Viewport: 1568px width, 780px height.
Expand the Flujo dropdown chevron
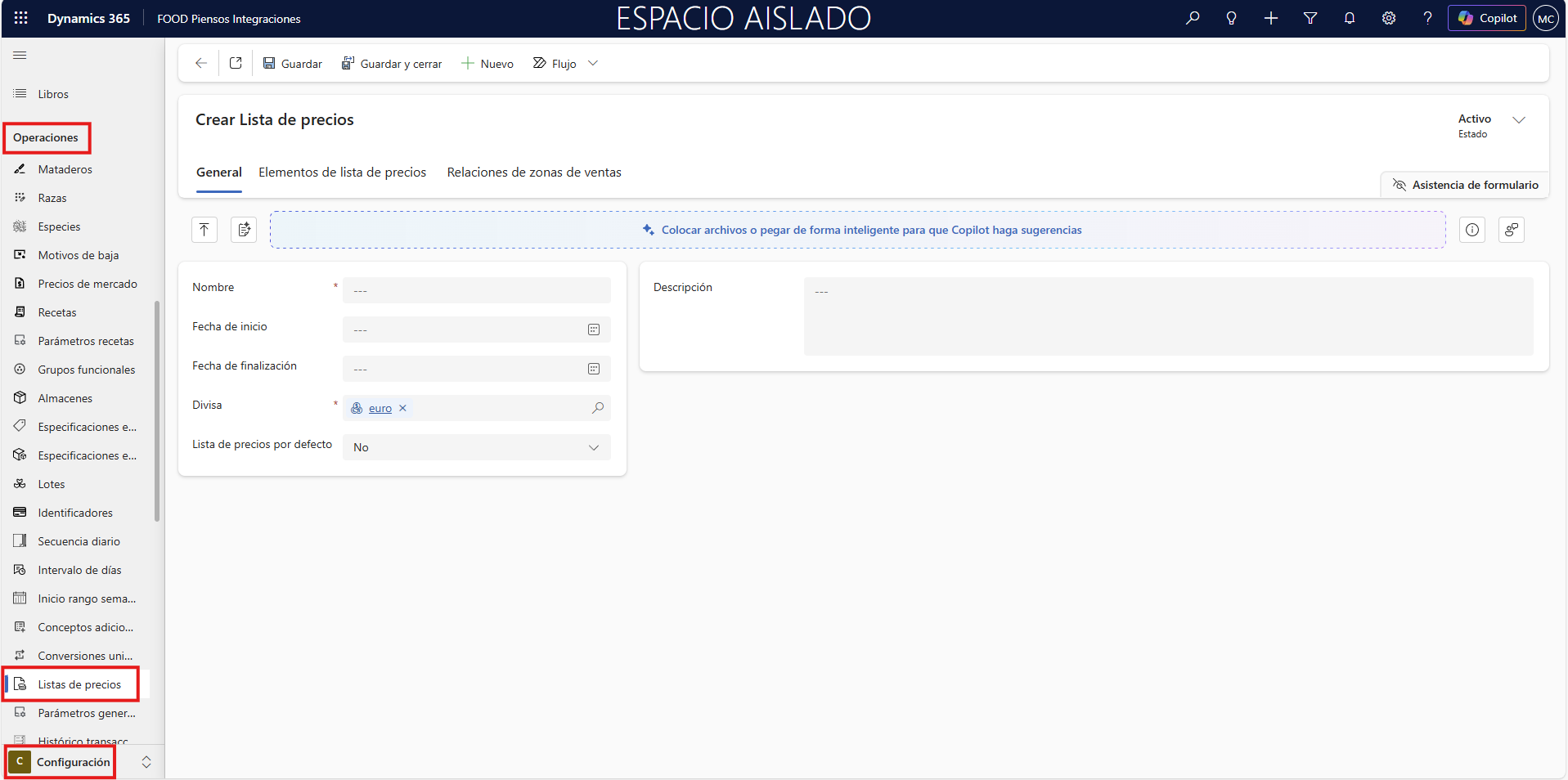593,64
